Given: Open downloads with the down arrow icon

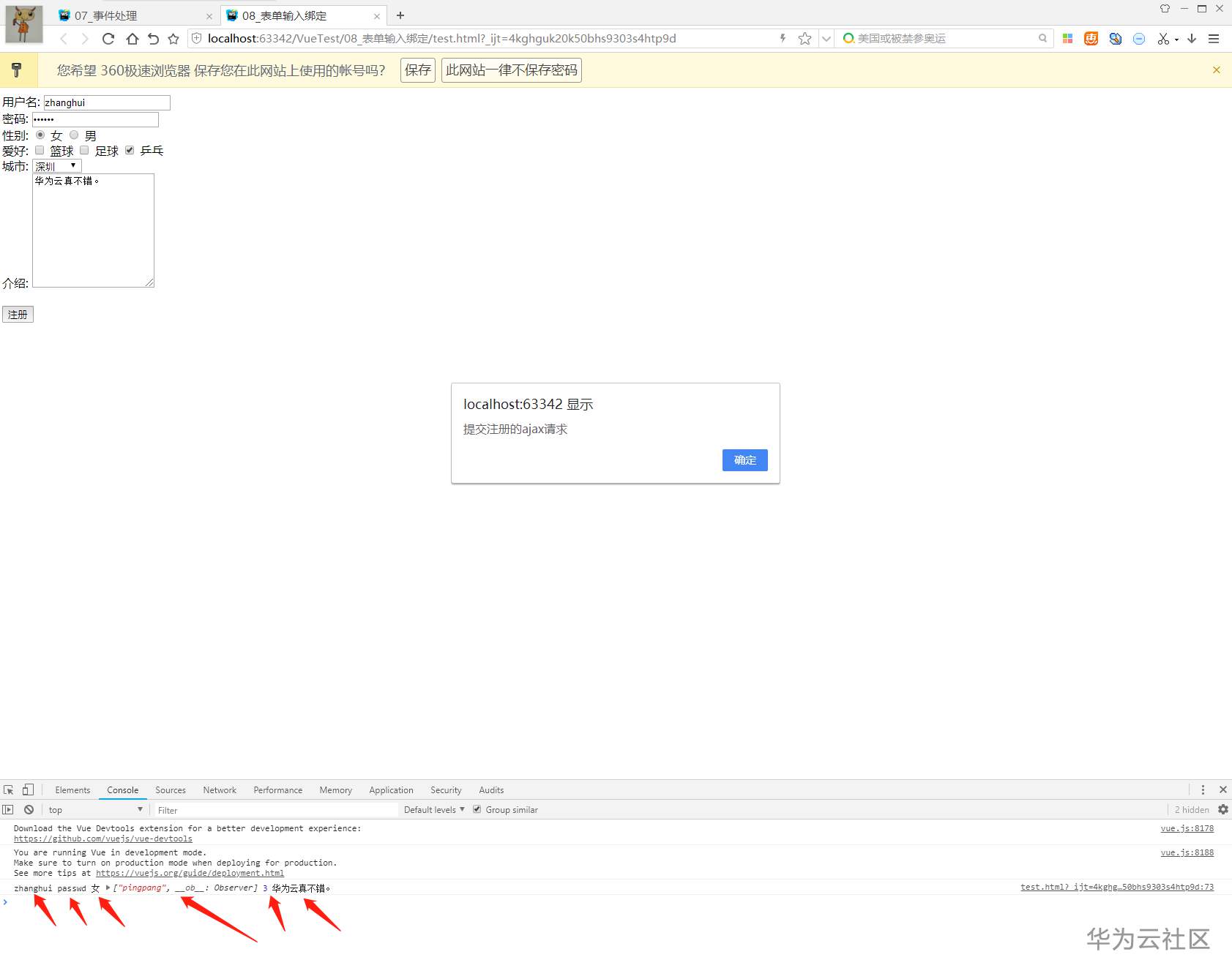Looking at the screenshot, I should click(1192, 39).
